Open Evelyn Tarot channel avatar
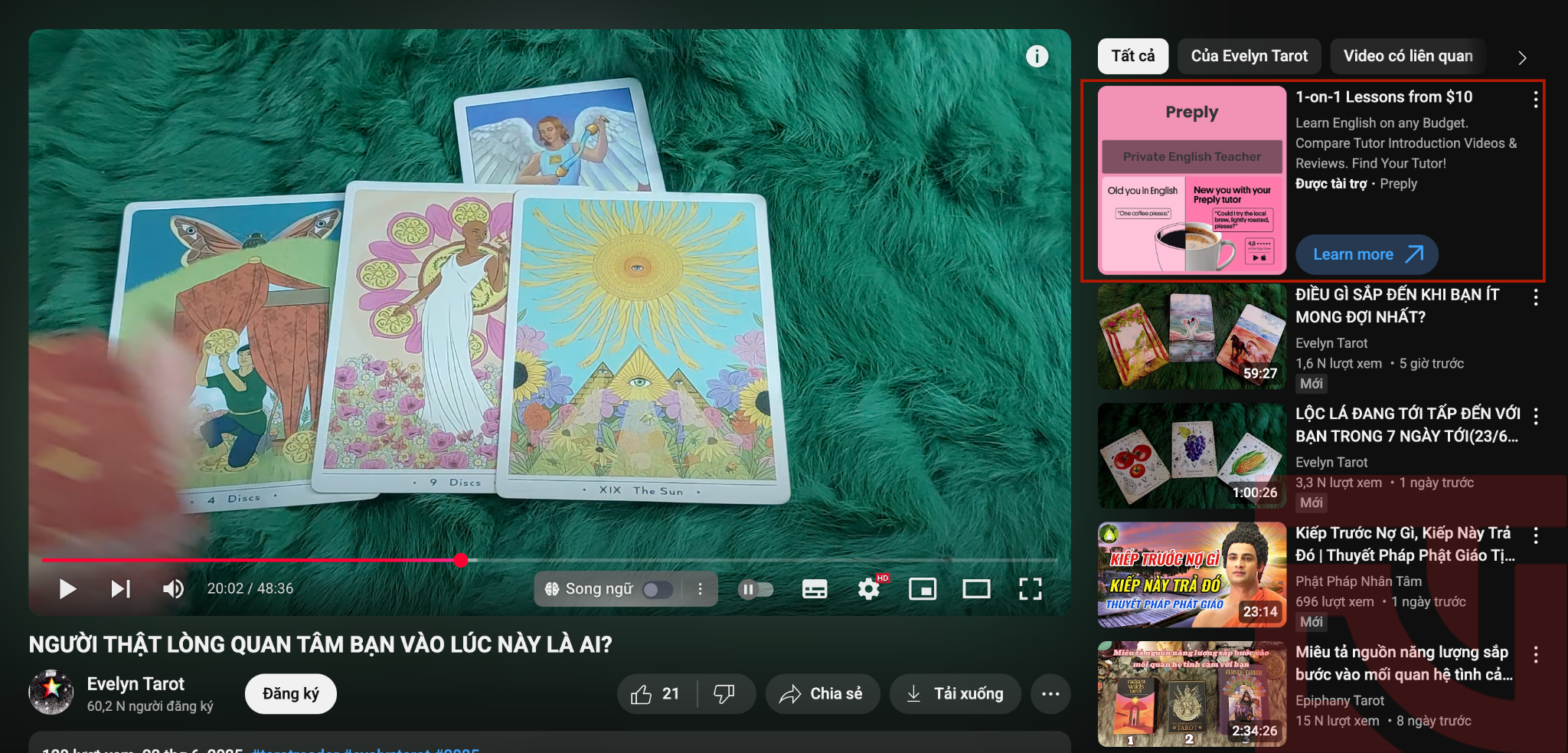The height and width of the screenshot is (753, 1568). 51,692
